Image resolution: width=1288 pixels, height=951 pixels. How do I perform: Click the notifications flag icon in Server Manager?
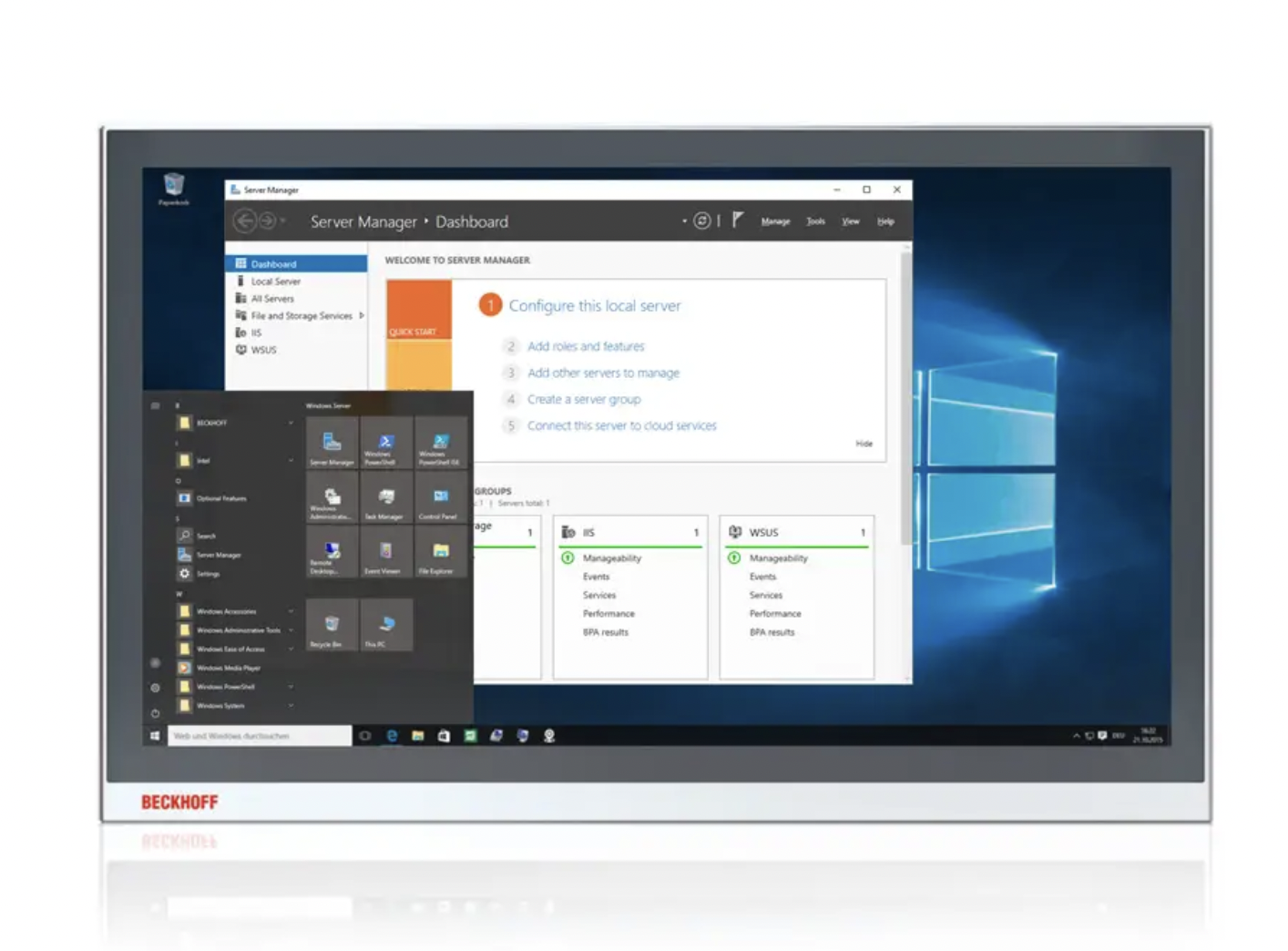point(738,220)
